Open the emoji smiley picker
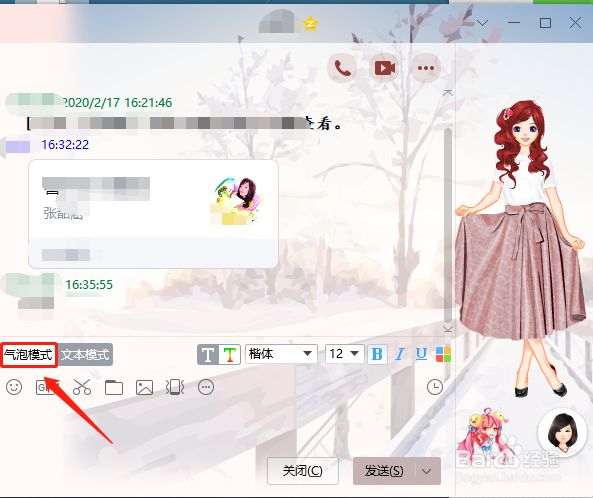The height and width of the screenshot is (498, 593). (14, 387)
